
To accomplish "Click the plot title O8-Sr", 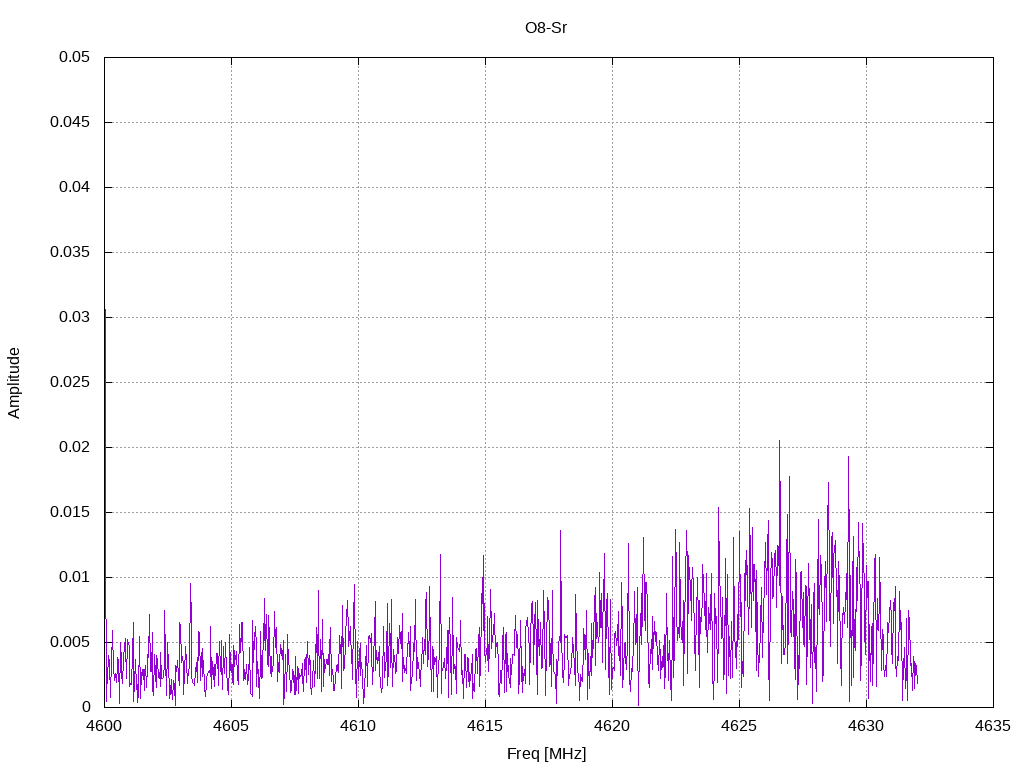I will tap(546, 28).
